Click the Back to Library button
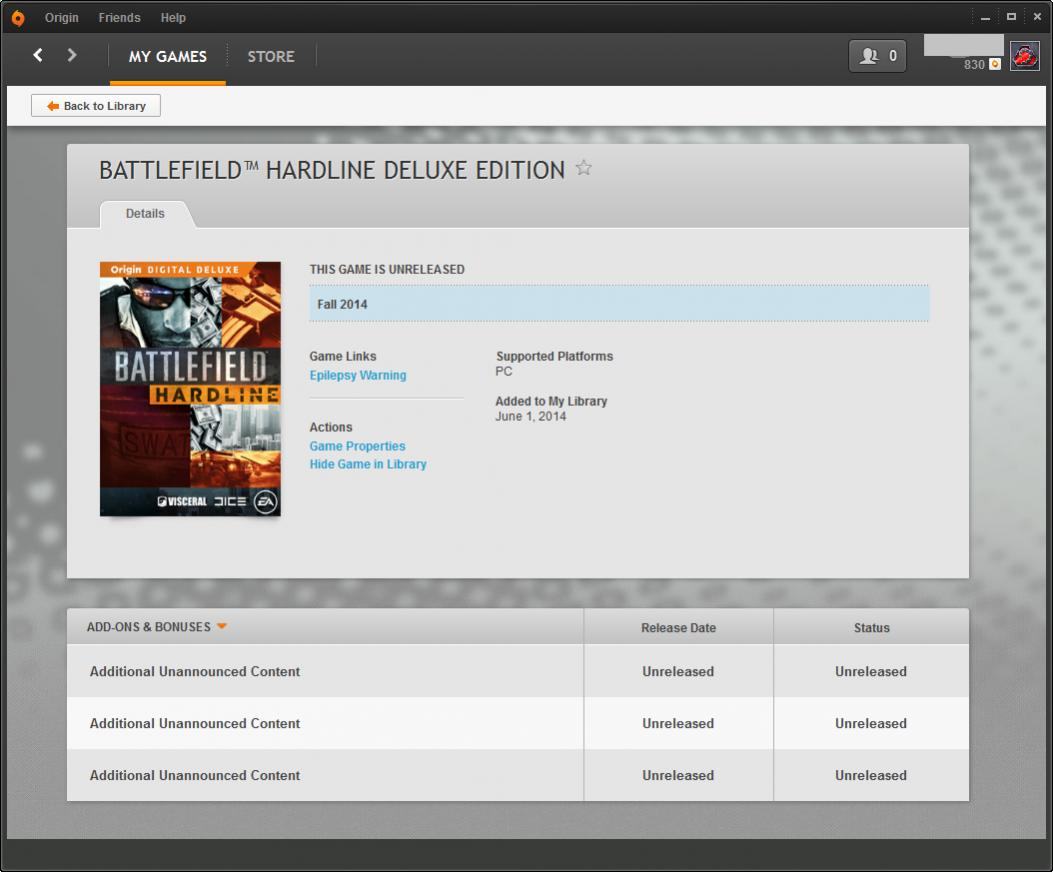The width and height of the screenshot is (1053, 872). coord(96,106)
